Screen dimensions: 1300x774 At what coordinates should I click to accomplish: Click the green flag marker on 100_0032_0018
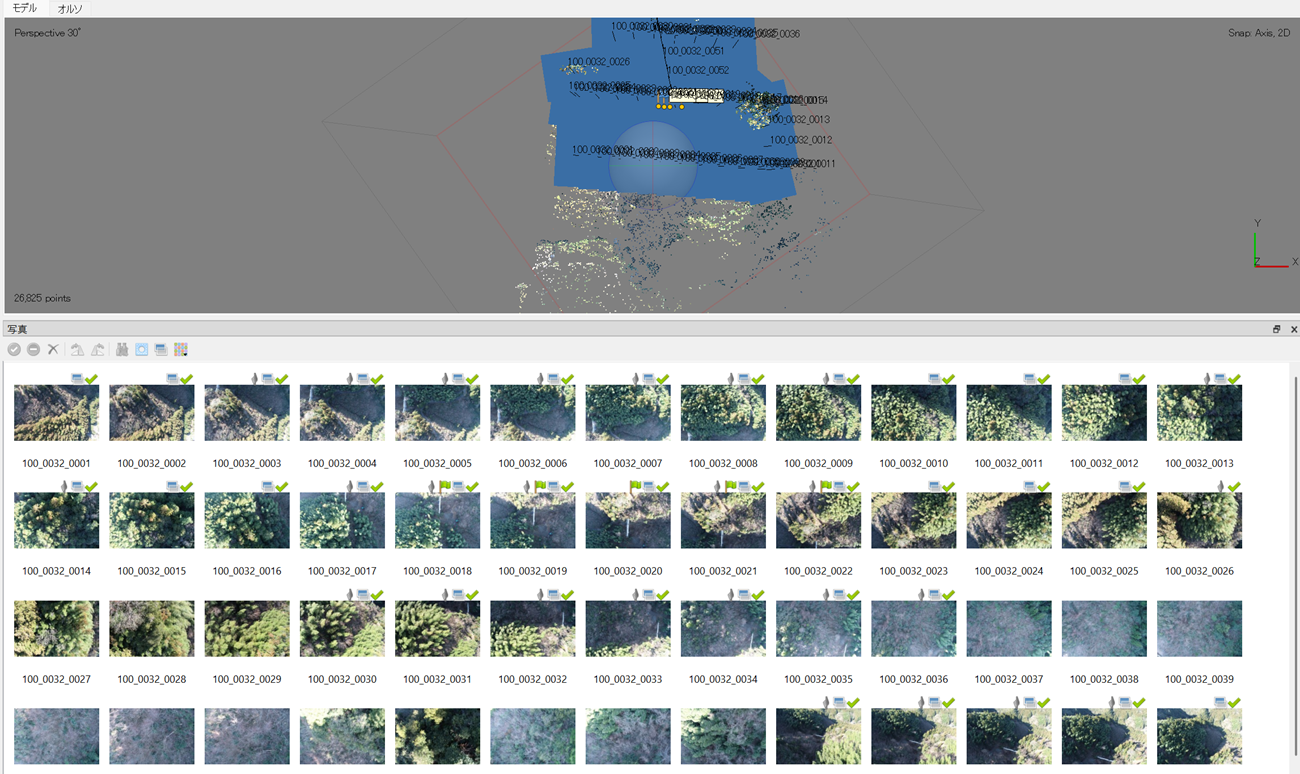tap(445, 486)
